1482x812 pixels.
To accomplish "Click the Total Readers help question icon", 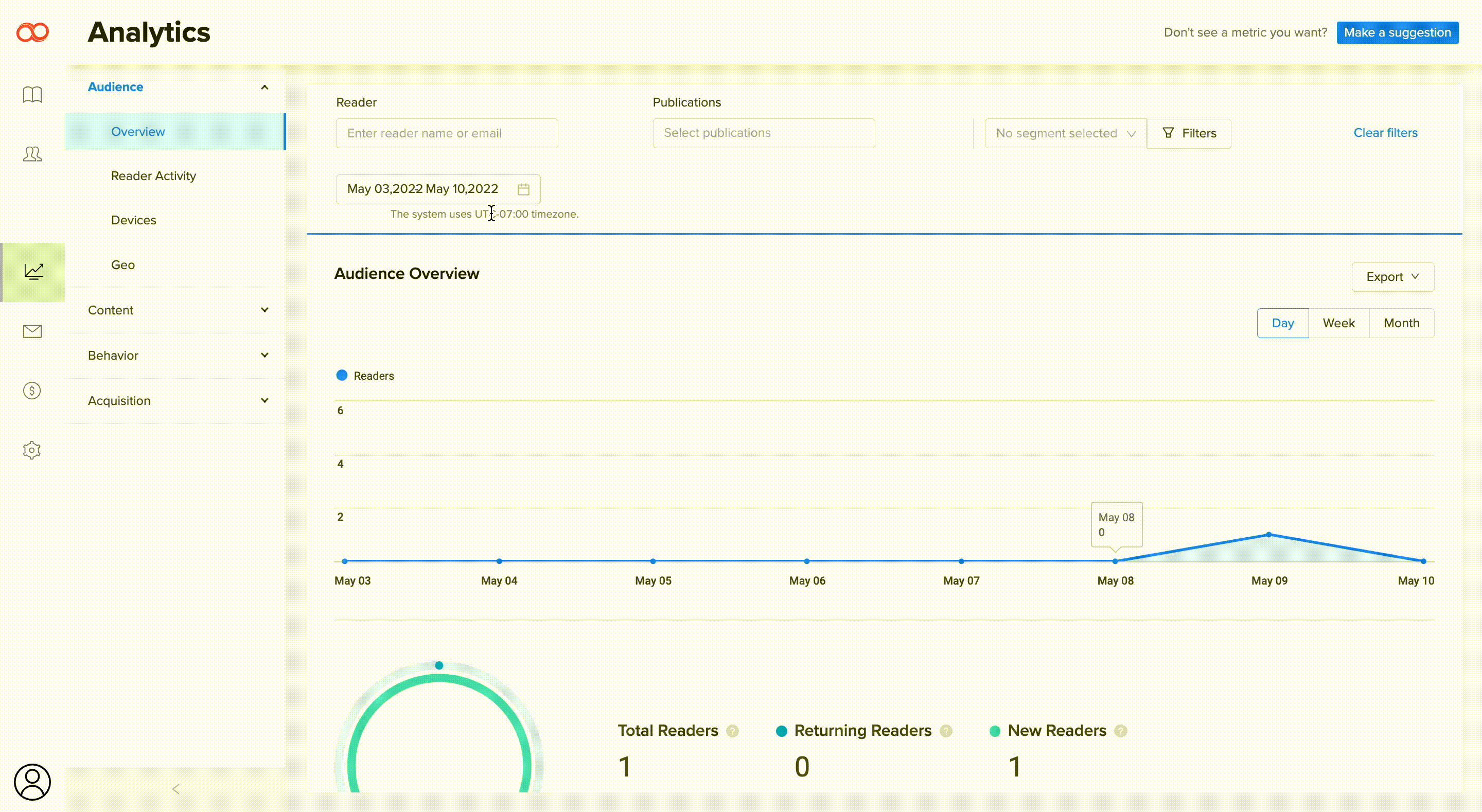I will [x=732, y=731].
